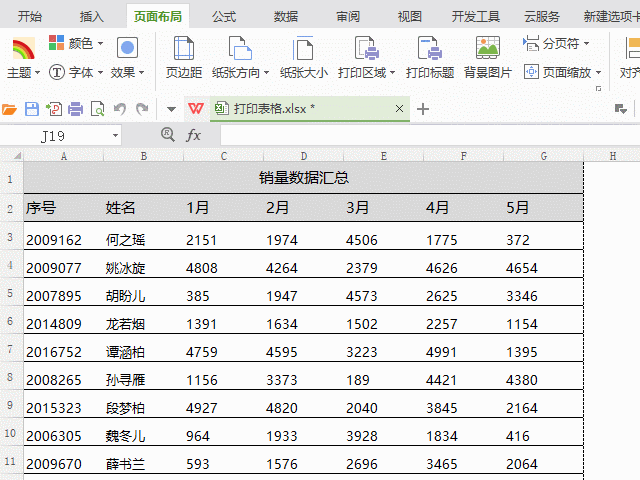
Task: Click the 打印标题 print titles icon
Action: point(429,57)
